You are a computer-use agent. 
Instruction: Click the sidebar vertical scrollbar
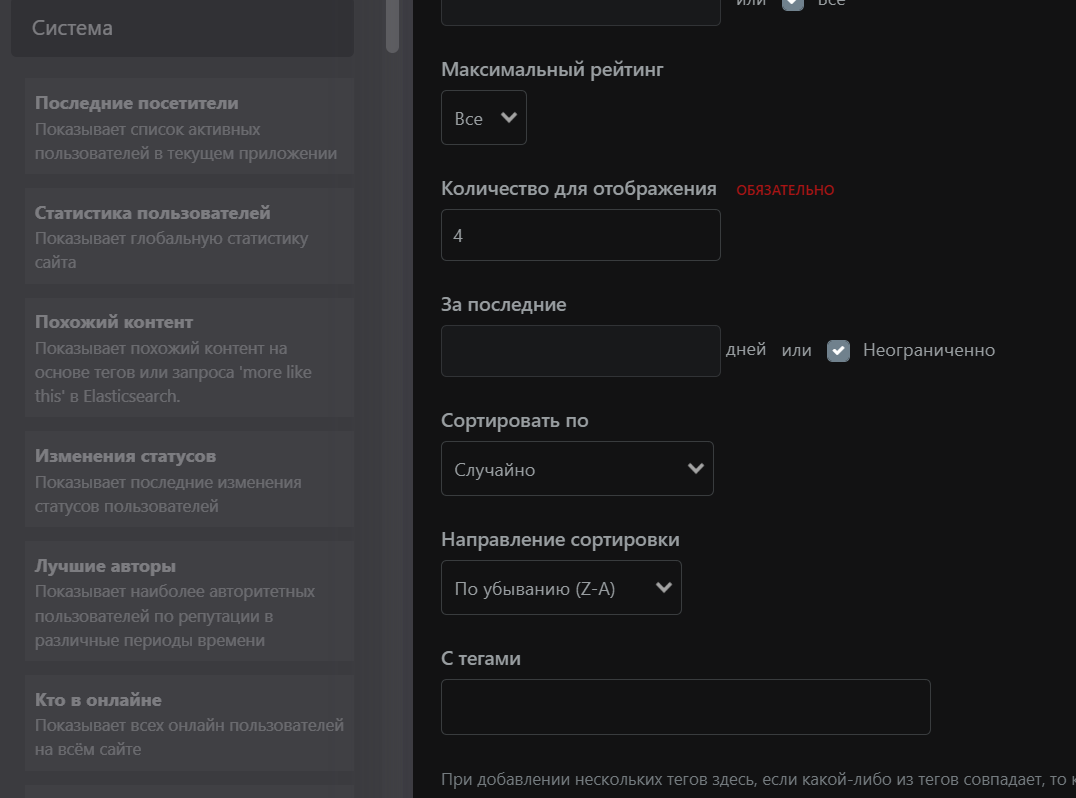[393, 25]
